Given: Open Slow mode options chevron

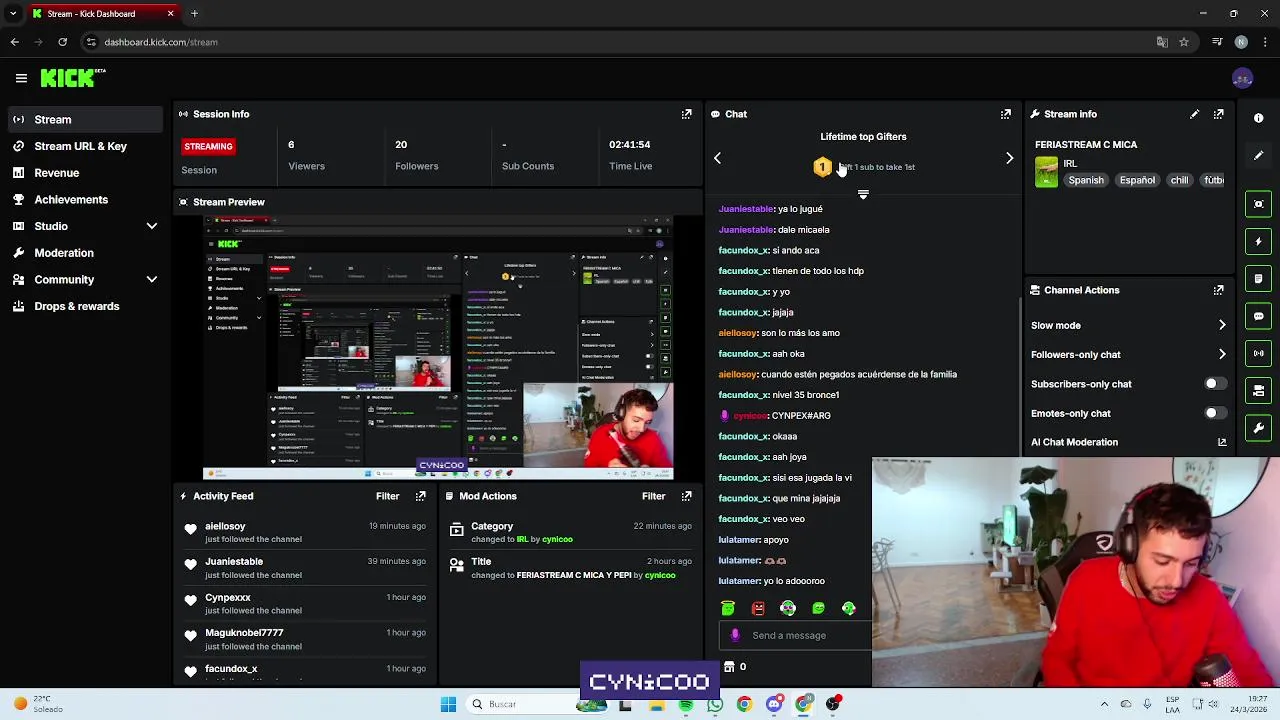Looking at the screenshot, I should pos(1221,325).
